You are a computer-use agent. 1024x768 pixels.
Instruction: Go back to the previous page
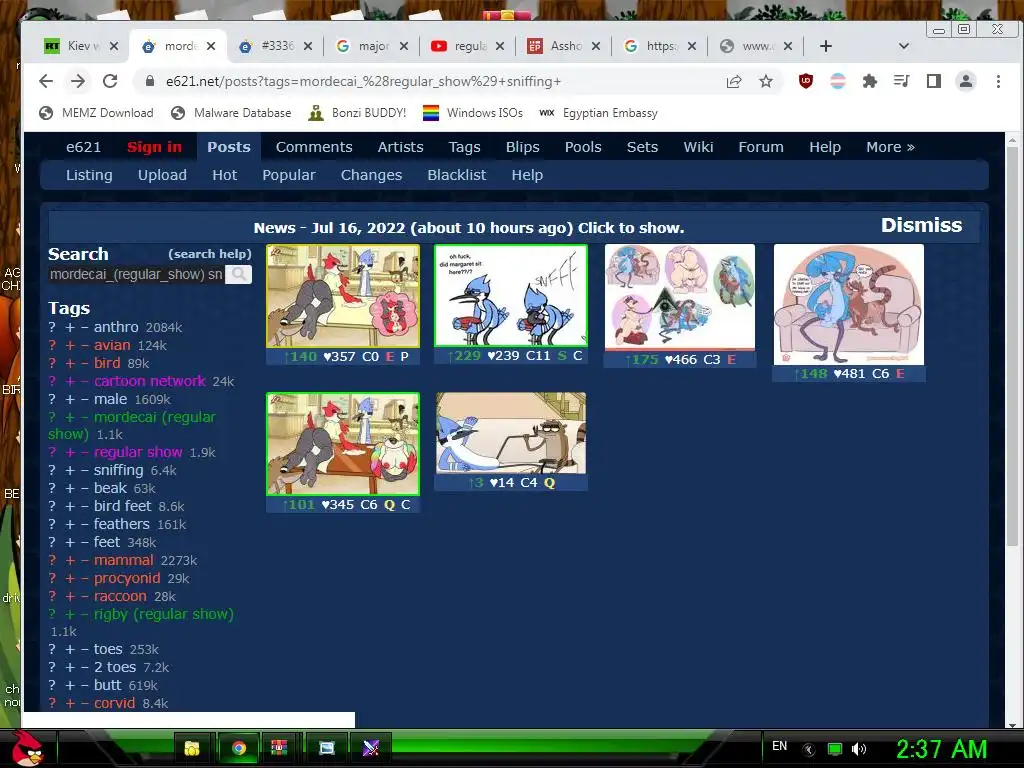(46, 81)
